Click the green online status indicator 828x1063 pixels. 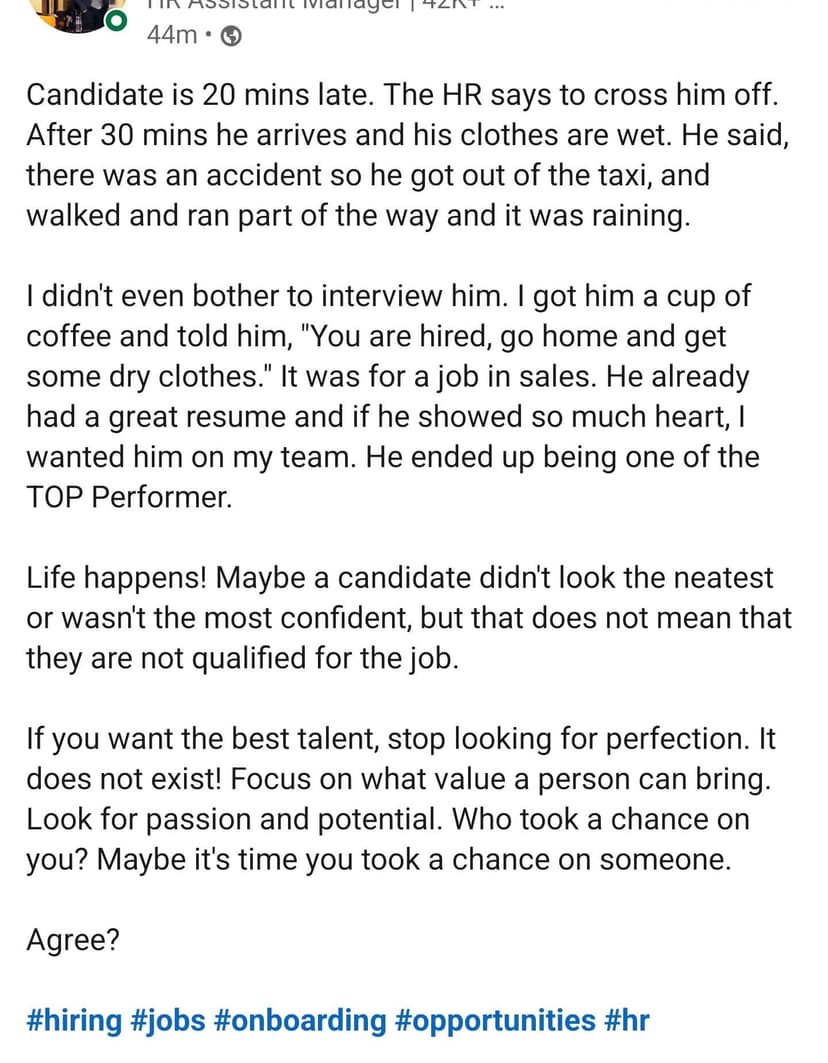click(116, 21)
